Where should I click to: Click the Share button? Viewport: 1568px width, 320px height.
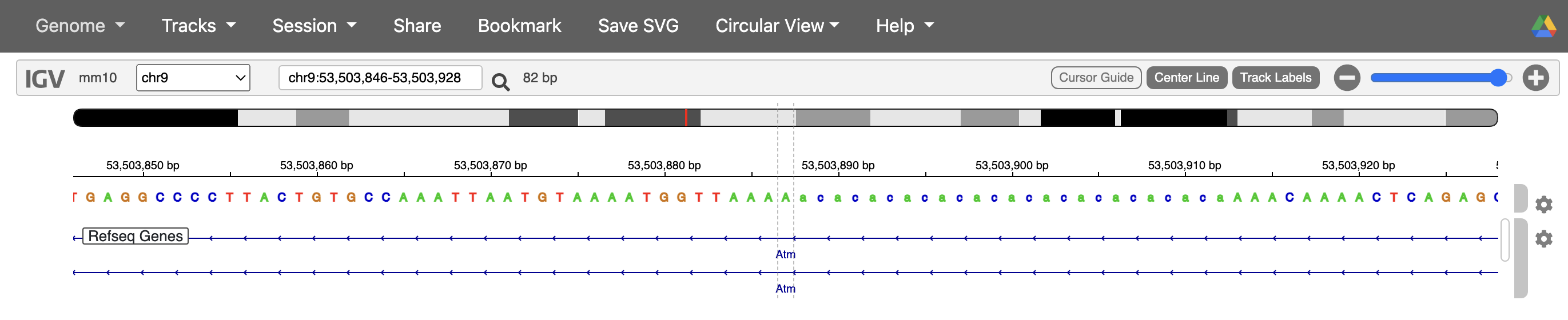416,26
